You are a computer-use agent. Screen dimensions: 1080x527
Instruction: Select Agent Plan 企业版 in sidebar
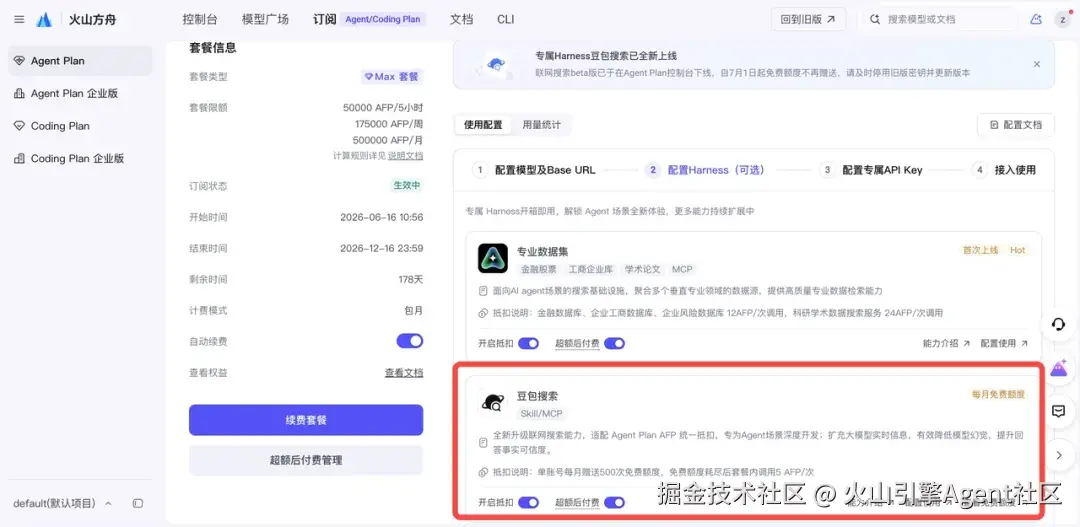click(80, 93)
